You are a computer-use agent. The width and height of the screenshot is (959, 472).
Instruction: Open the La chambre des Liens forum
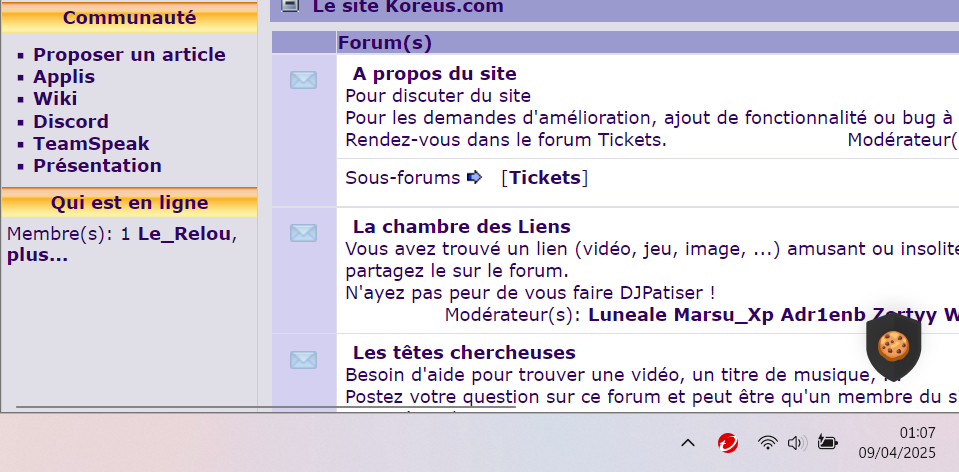point(461,226)
